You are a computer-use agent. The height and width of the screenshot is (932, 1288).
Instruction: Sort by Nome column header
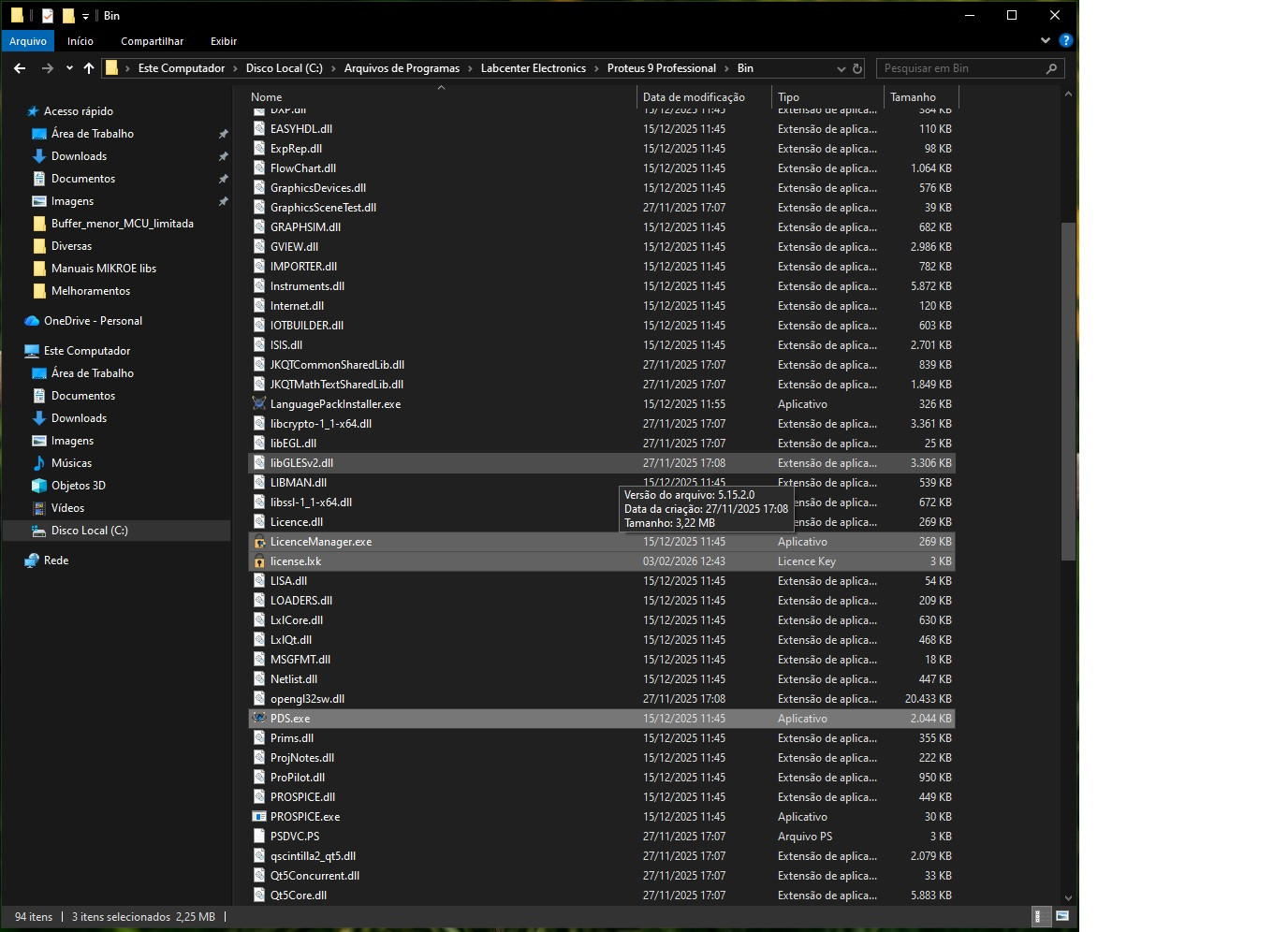[442, 97]
